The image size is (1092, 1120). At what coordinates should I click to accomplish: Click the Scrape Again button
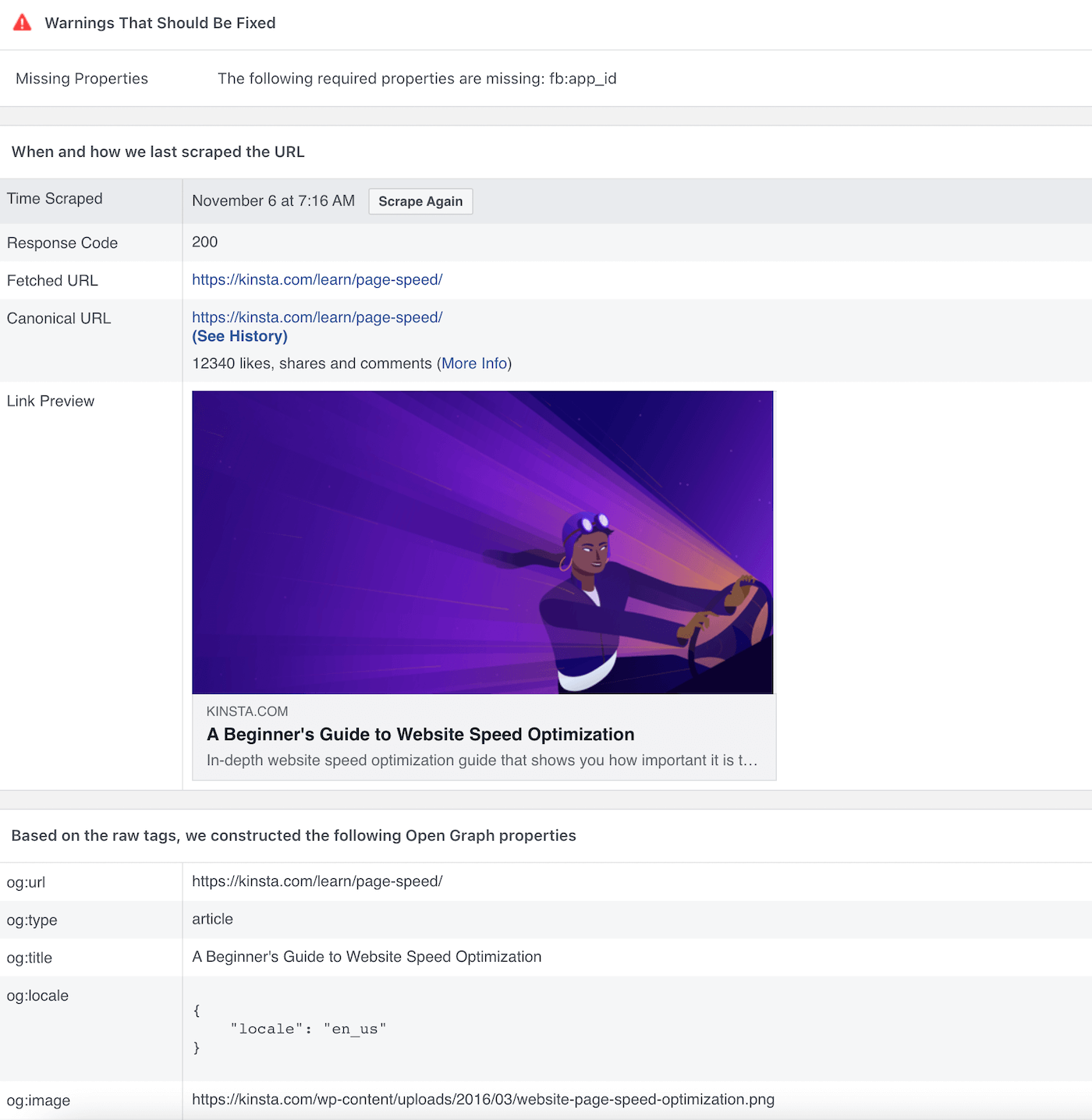click(420, 201)
